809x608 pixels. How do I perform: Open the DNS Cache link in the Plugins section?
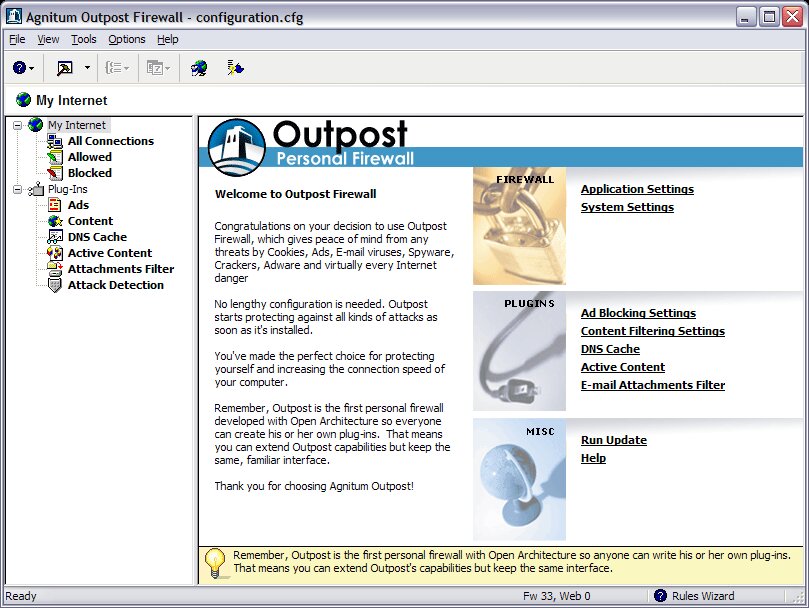point(610,349)
